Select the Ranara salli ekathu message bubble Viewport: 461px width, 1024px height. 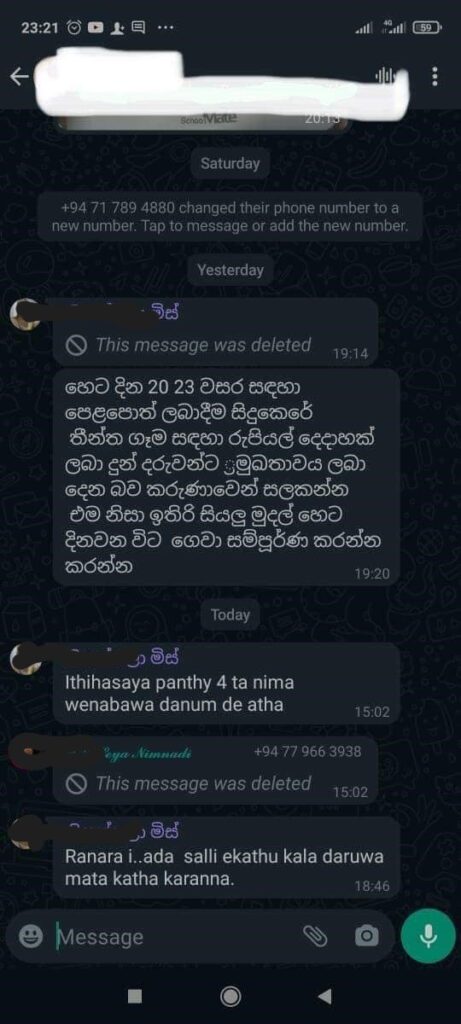tap(226, 857)
